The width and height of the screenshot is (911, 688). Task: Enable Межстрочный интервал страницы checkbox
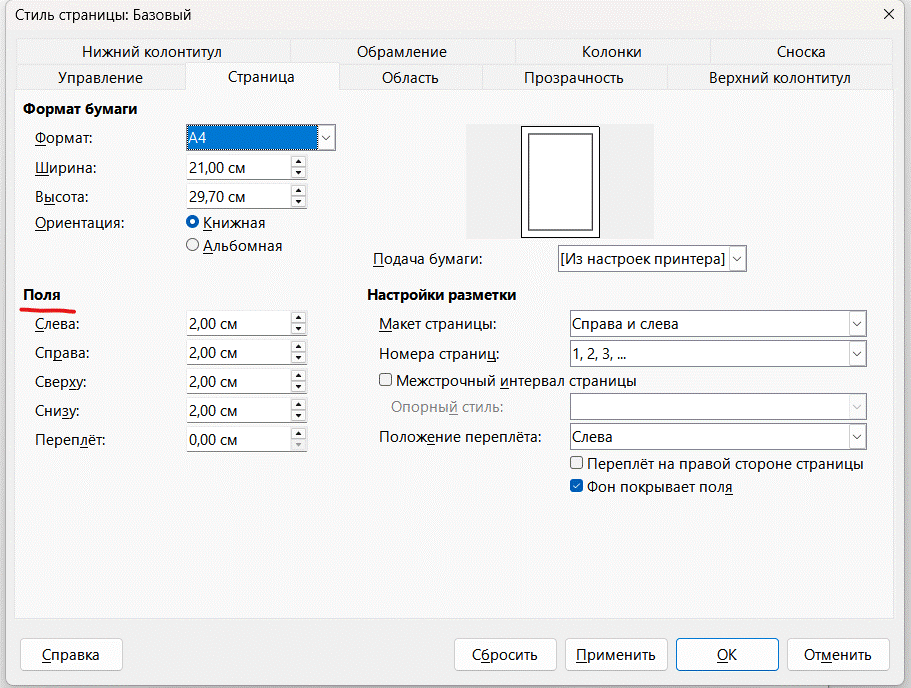[x=385, y=380]
